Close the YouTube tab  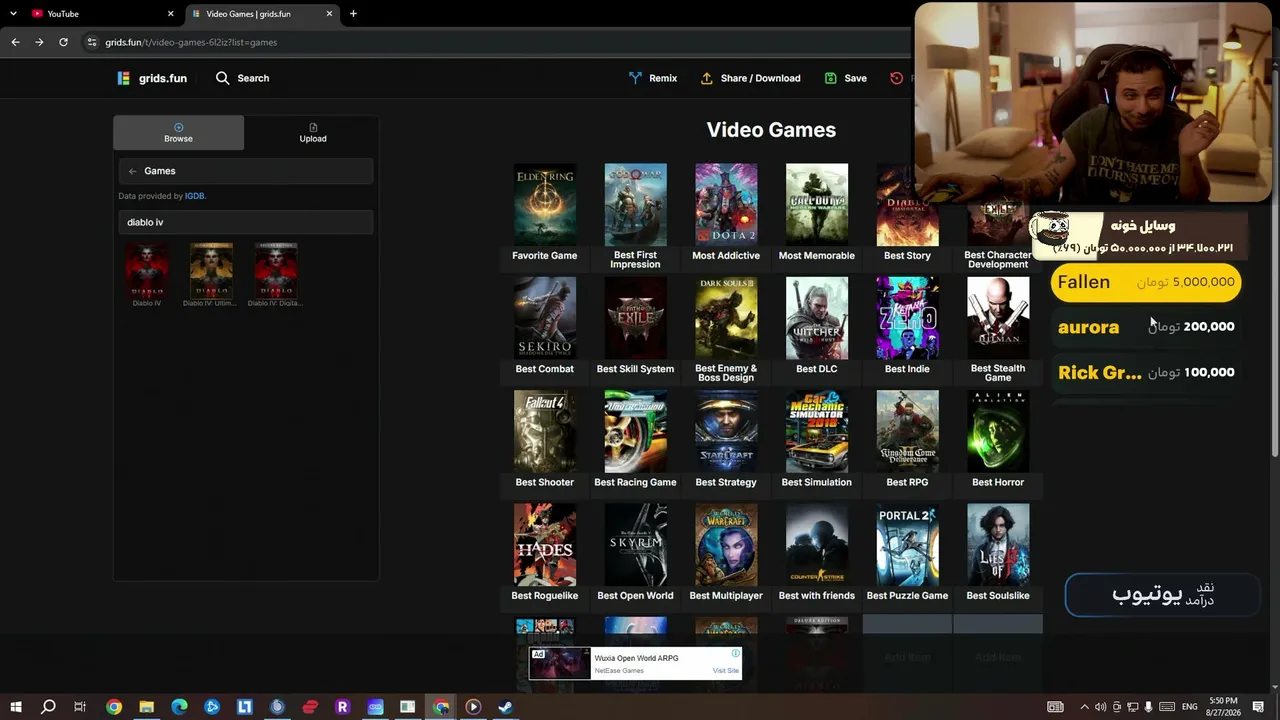(171, 14)
